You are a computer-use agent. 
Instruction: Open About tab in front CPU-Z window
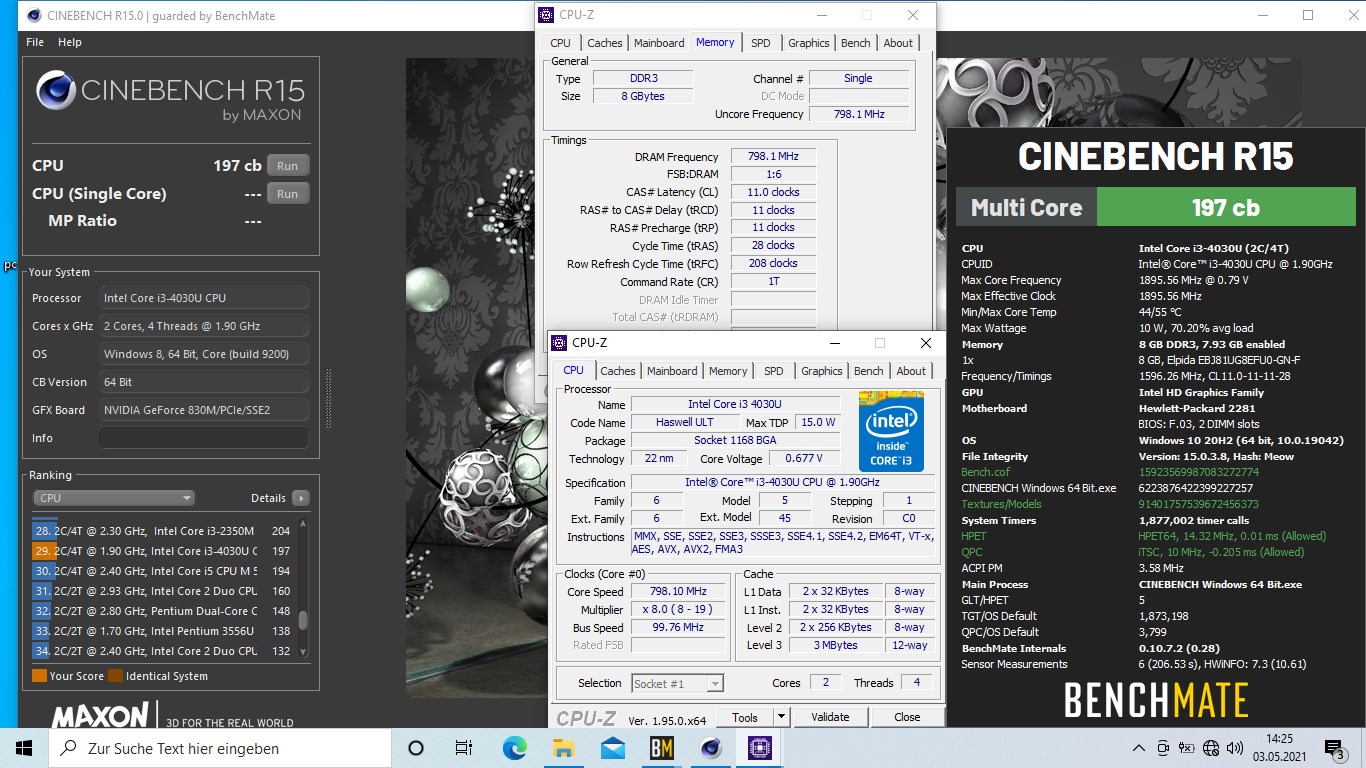pyautogui.click(x=911, y=371)
